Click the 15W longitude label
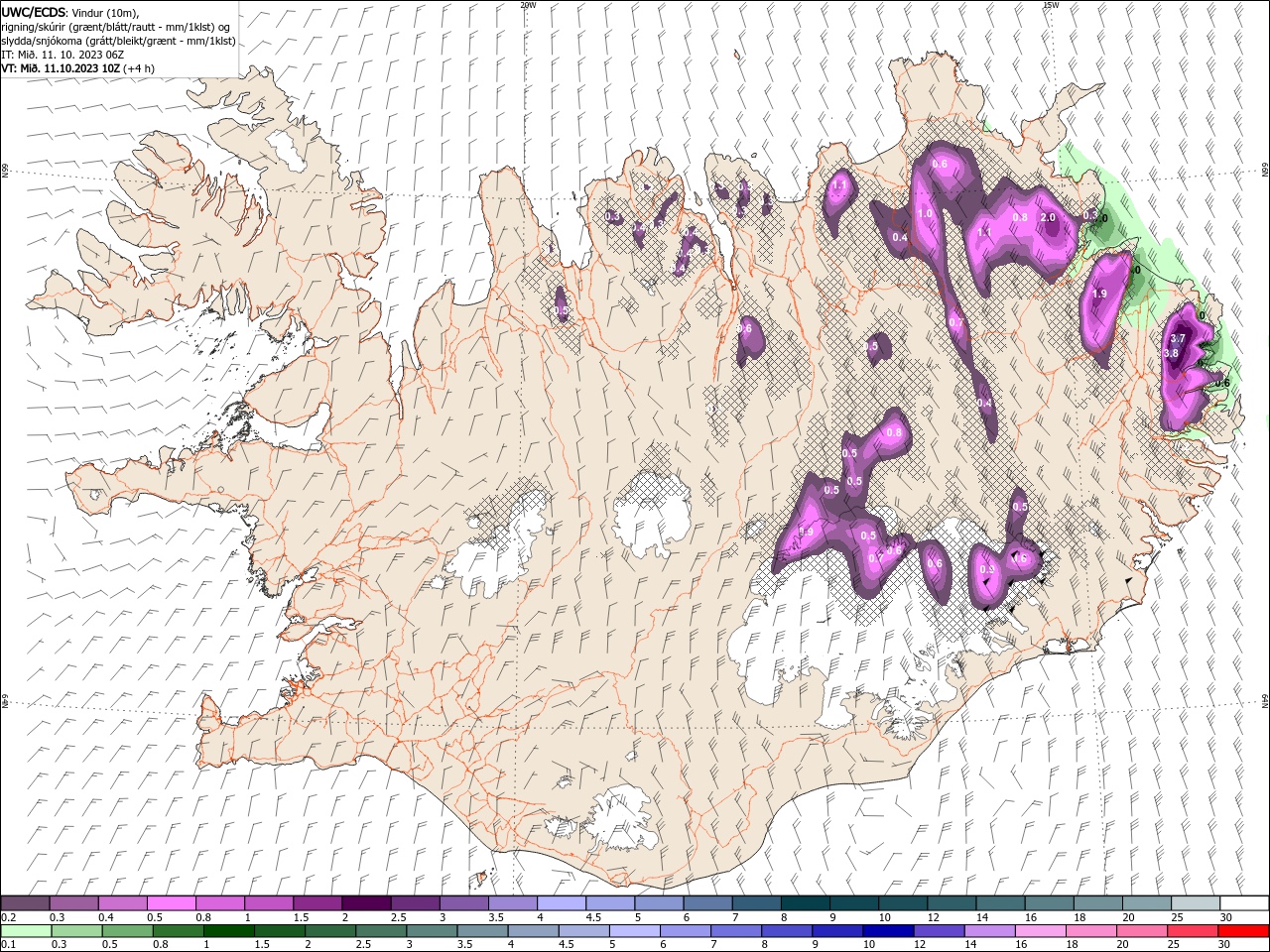1270x952 pixels. click(x=1051, y=5)
